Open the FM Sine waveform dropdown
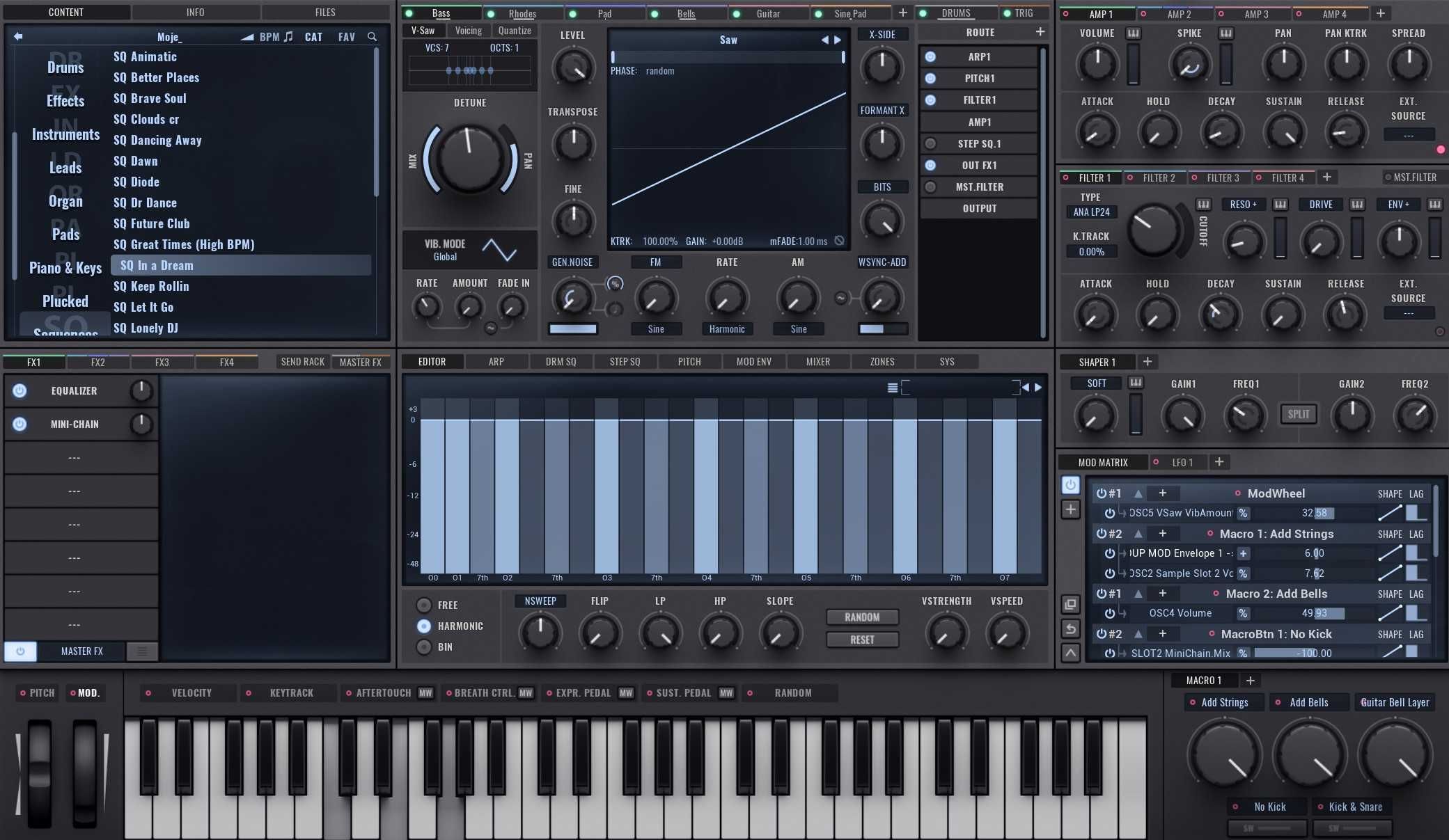 (x=656, y=328)
